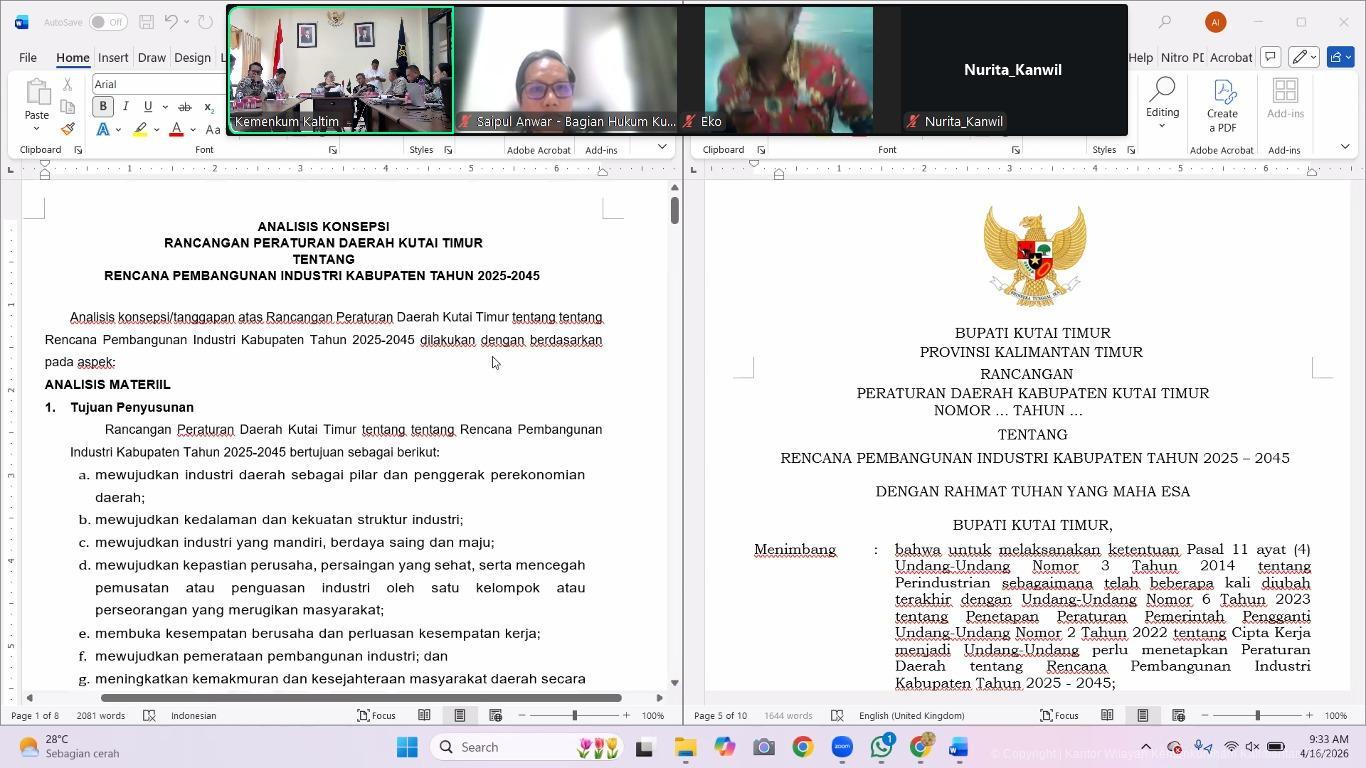Toggle the AutoSave switch

107,22
